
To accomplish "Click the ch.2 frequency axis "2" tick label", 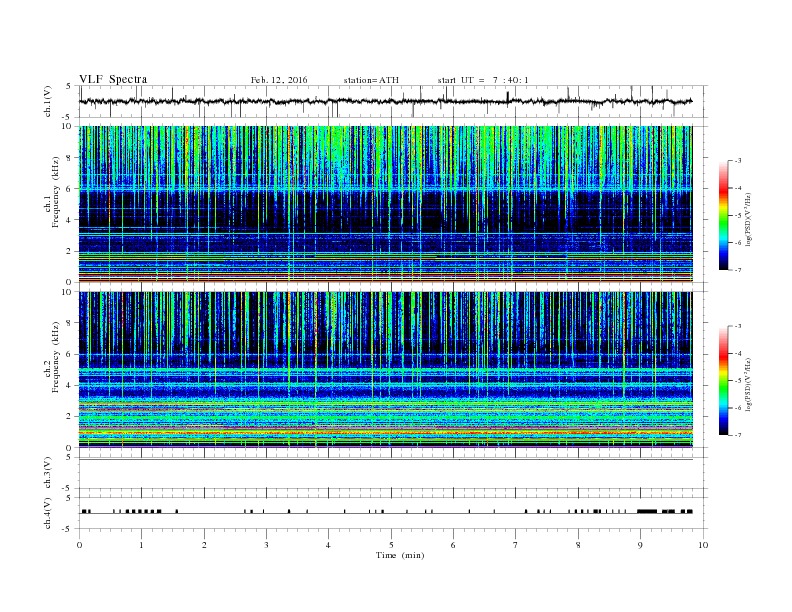I will 69,417.
